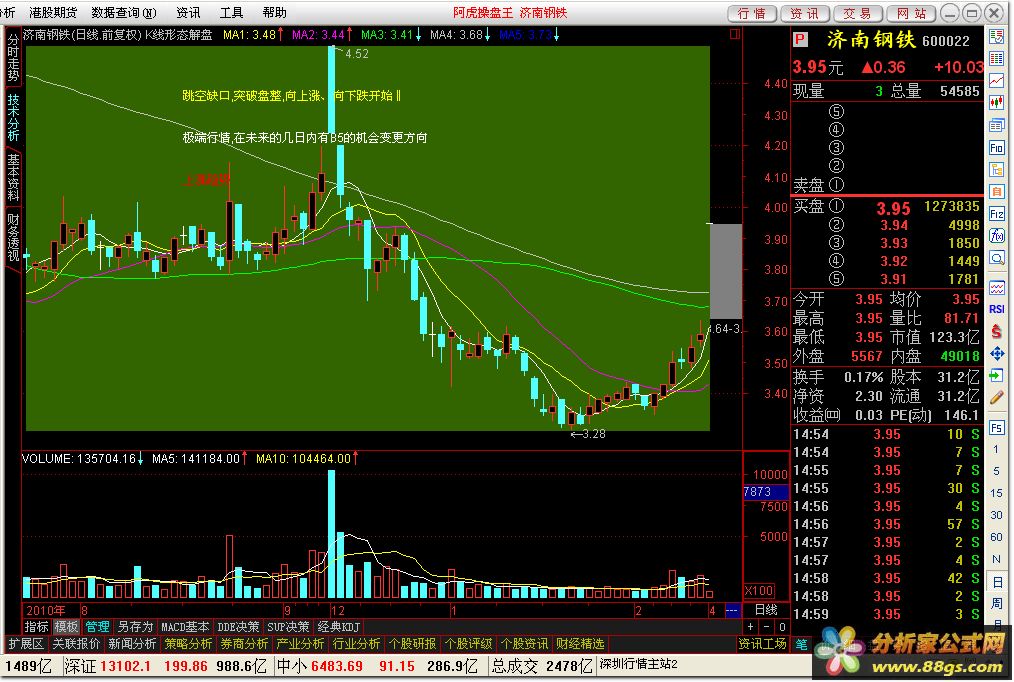Click the FS icon in the right toolbar
The height and width of the screenshot is (682, 1014).
pos(997,427)
